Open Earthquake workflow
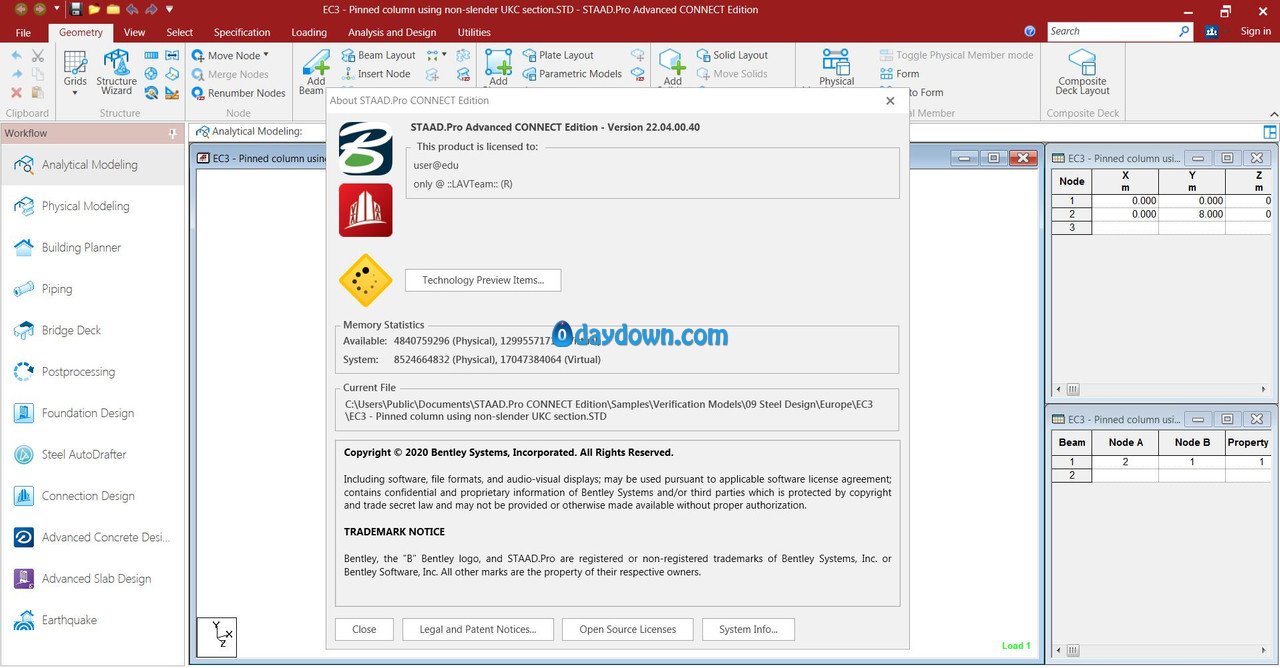This screenshot has width=1280, height=668. click(x=92, y=620)
